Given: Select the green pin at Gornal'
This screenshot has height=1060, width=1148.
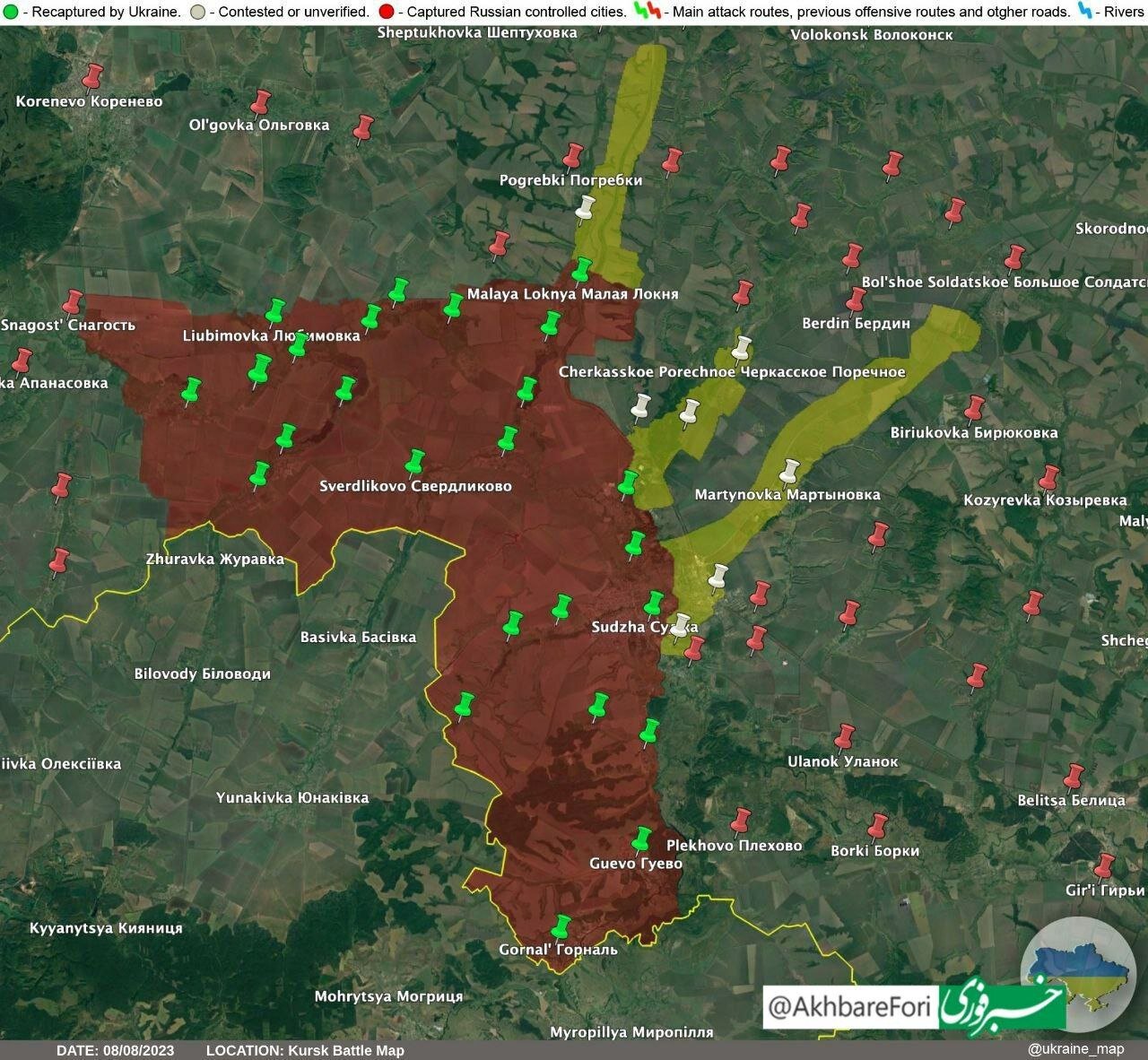Looking at the screenshot, I should (x=561, y=926).
